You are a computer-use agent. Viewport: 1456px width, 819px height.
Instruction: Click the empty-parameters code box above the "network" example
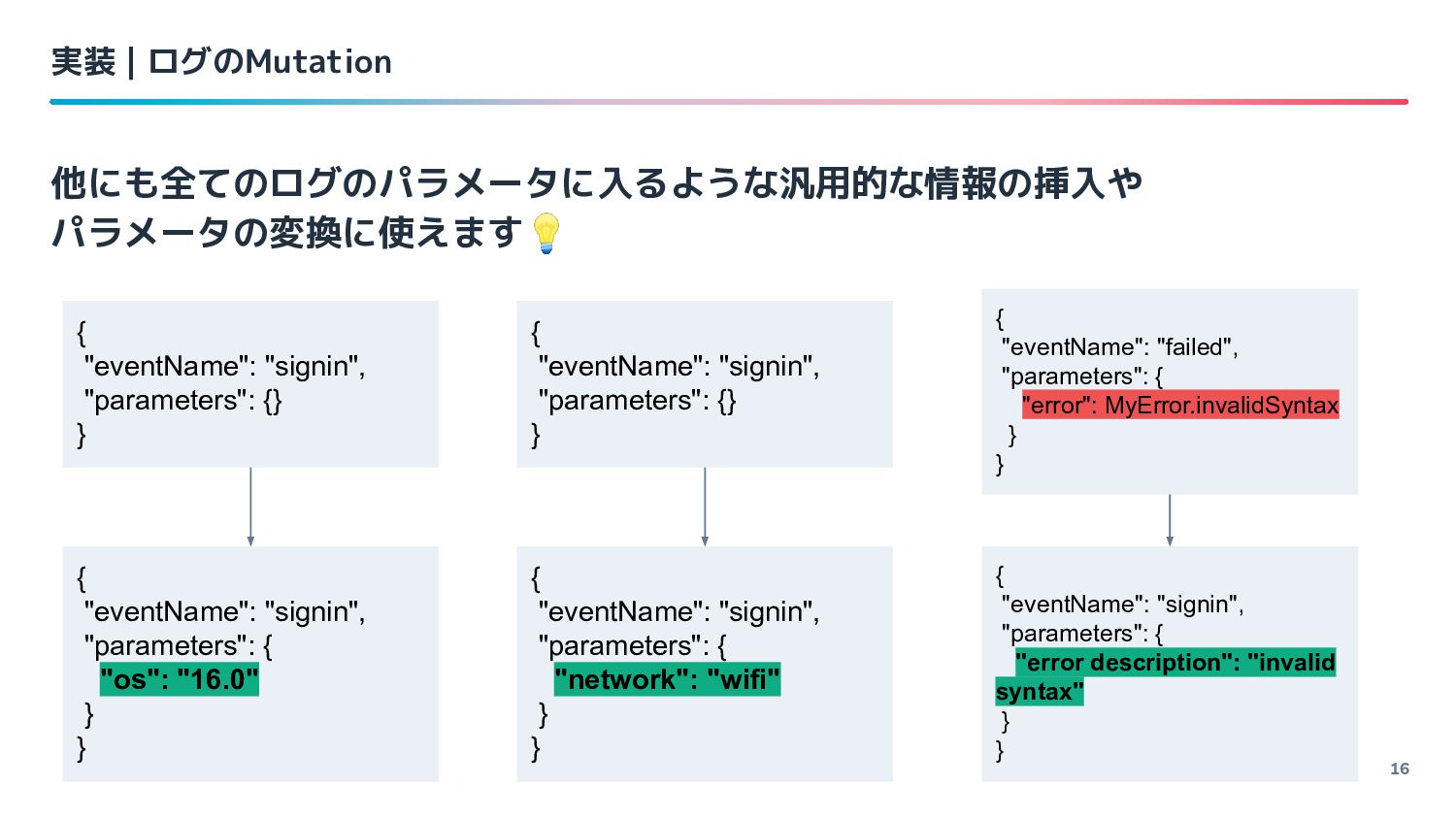tap(705, 383)
